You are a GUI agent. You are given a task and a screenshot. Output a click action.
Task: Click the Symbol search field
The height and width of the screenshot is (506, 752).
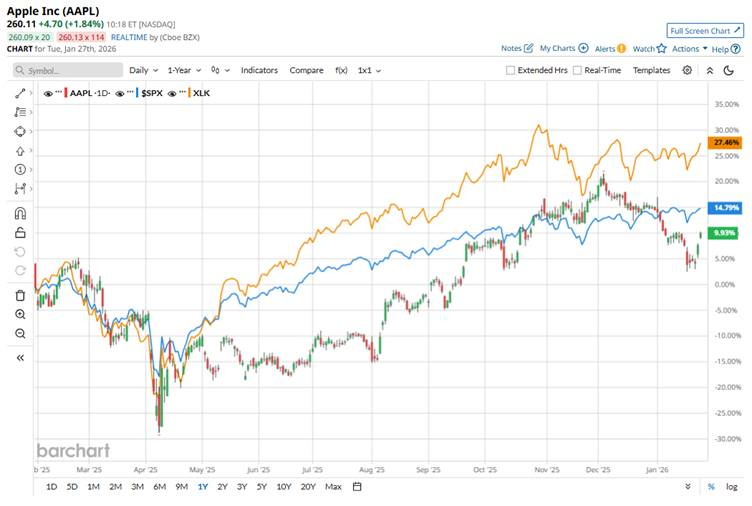[x=68, y=71]
